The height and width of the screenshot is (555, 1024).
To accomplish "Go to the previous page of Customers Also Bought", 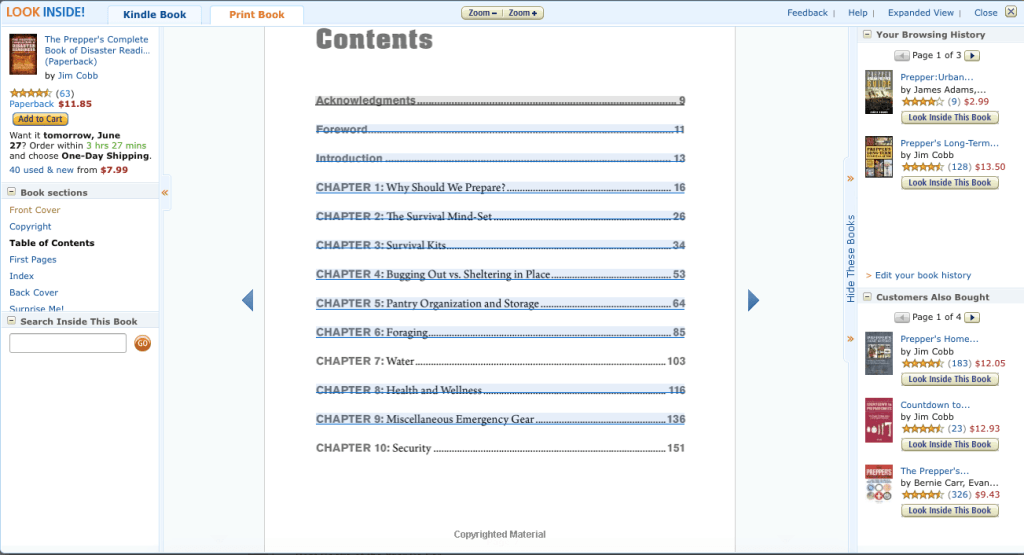I will (x=902, y=317).
